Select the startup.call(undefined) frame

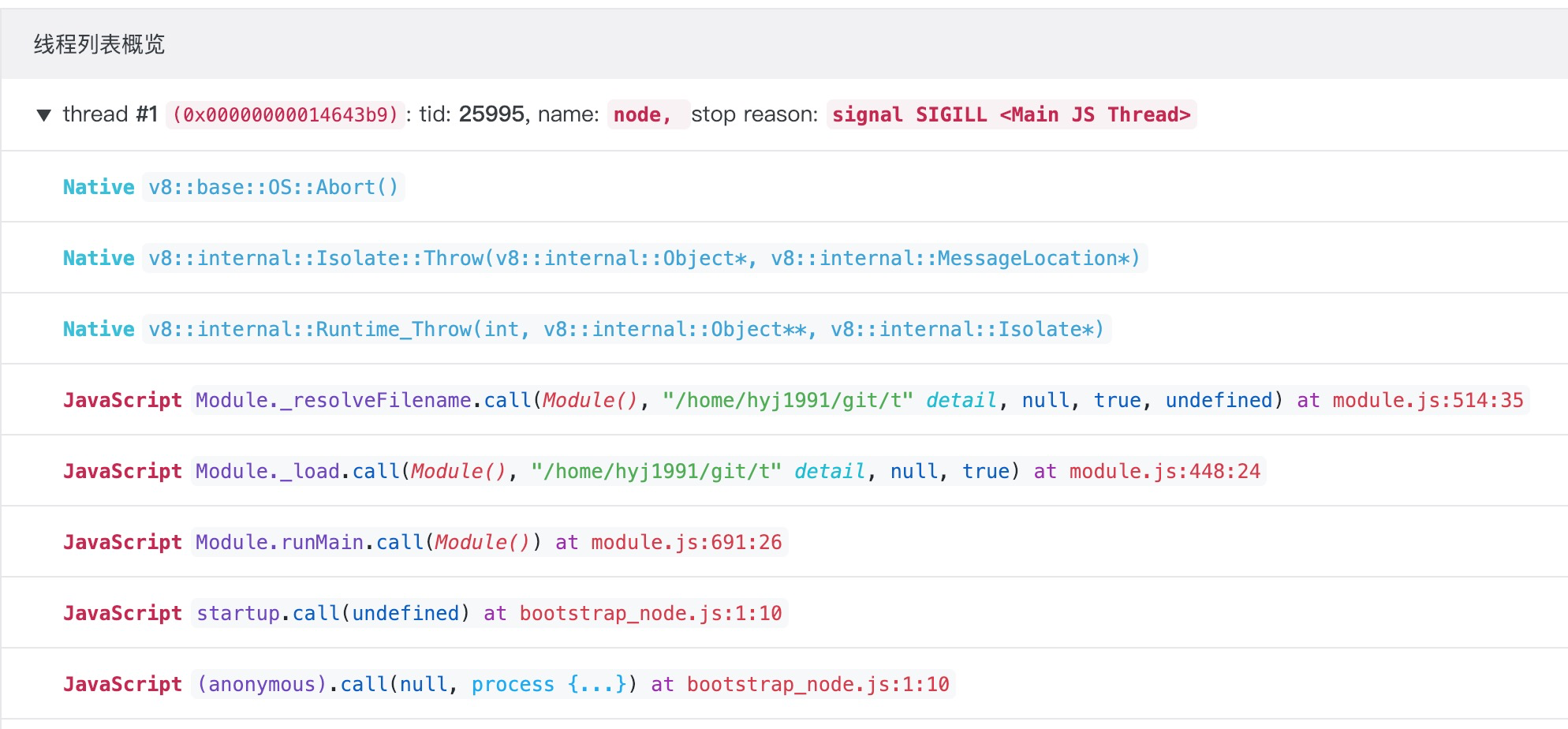tap(489, 613)
